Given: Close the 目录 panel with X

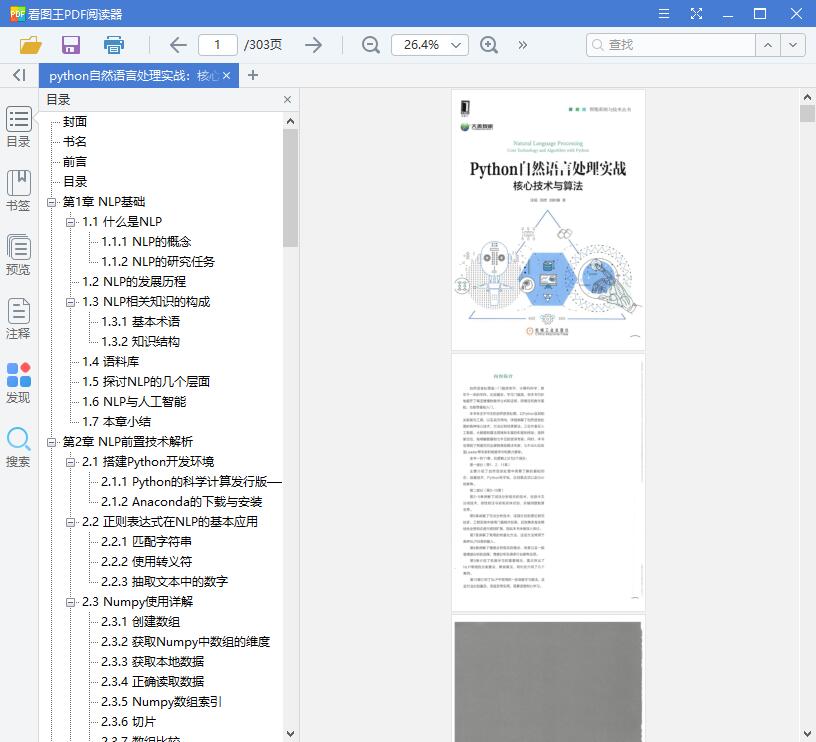Looking at the screenshot, I should tap(287, 99).
